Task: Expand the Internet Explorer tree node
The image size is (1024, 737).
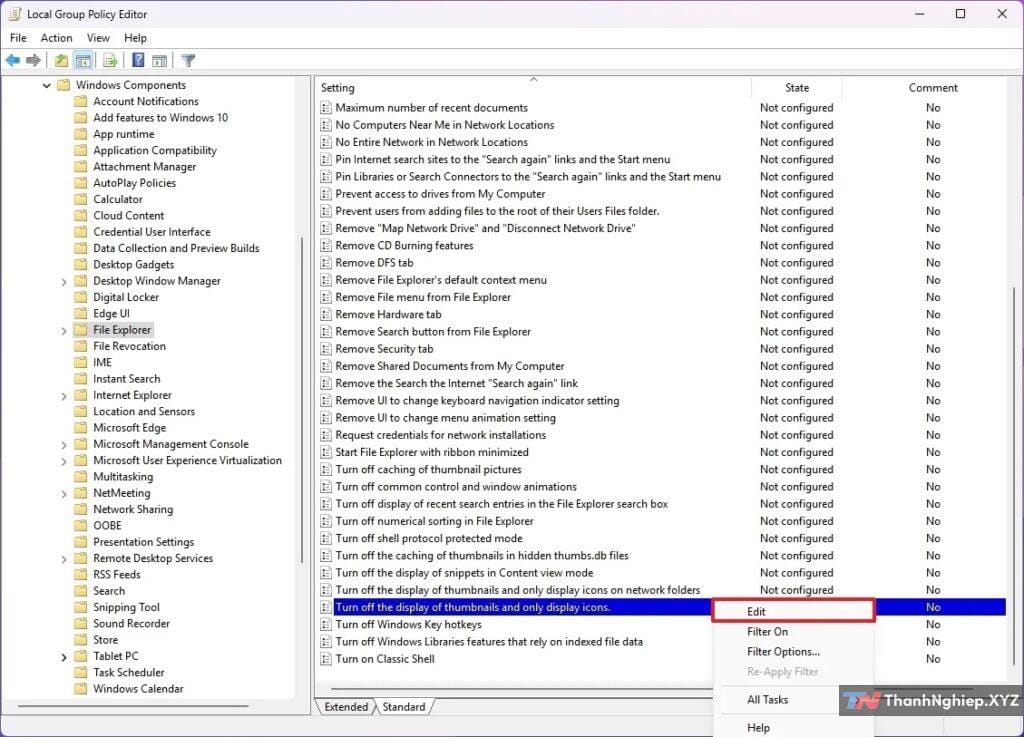Action: pyautogui.click(x=64, y=396)
